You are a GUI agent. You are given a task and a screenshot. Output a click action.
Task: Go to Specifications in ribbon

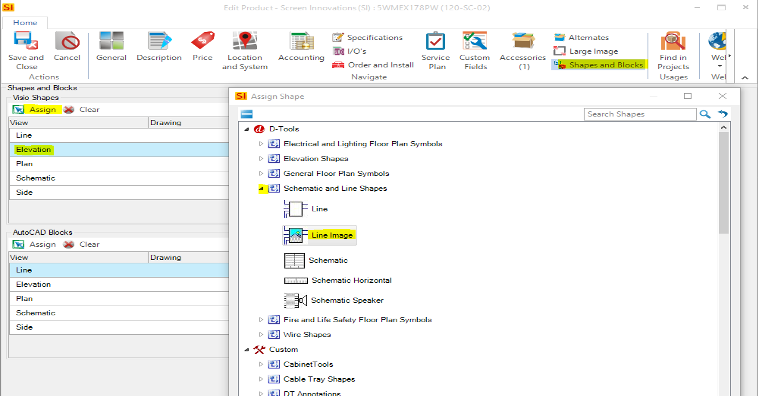(367, 37)
